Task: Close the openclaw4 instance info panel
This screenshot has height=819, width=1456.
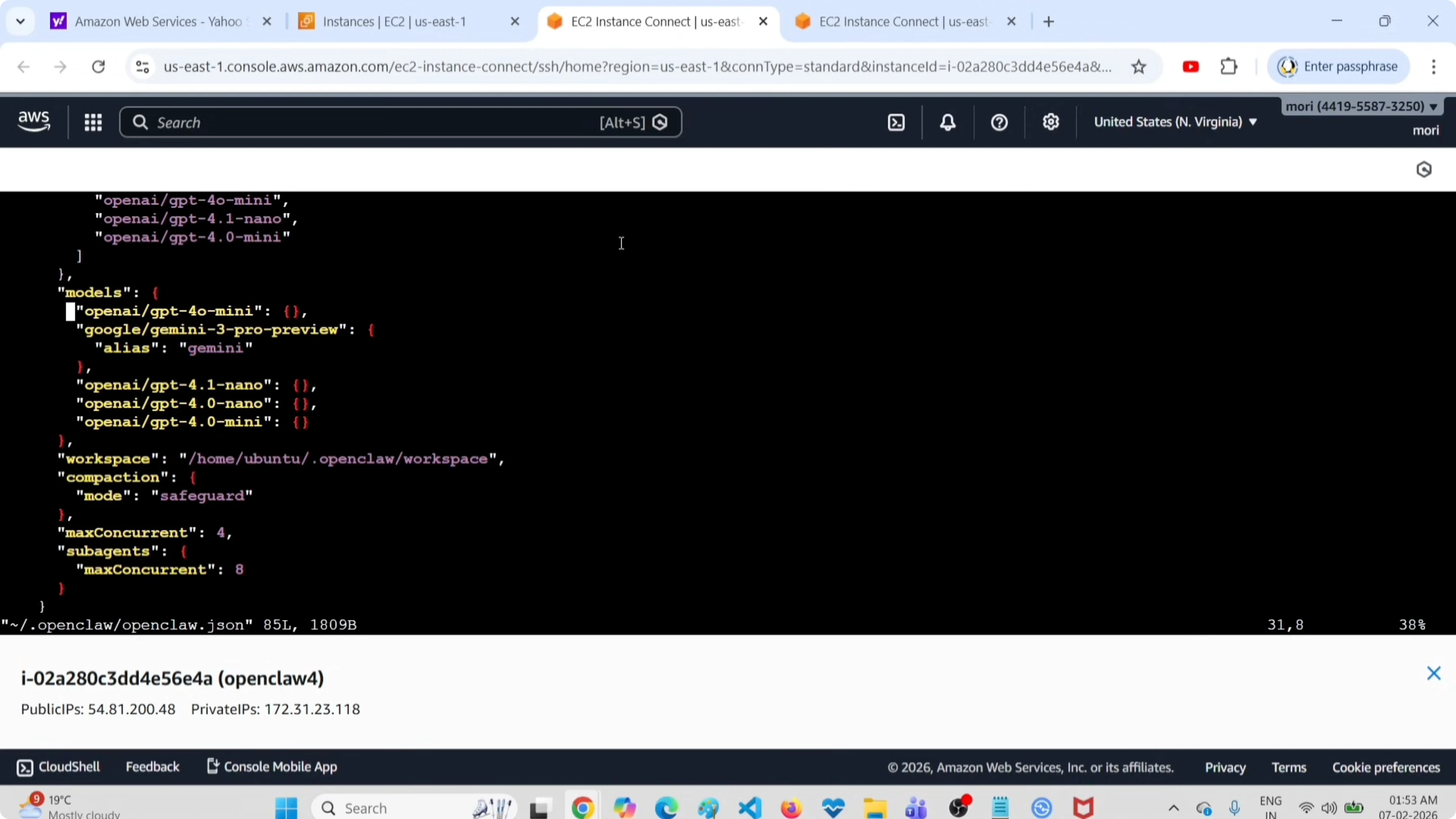Action: (x=1433, y=673)
